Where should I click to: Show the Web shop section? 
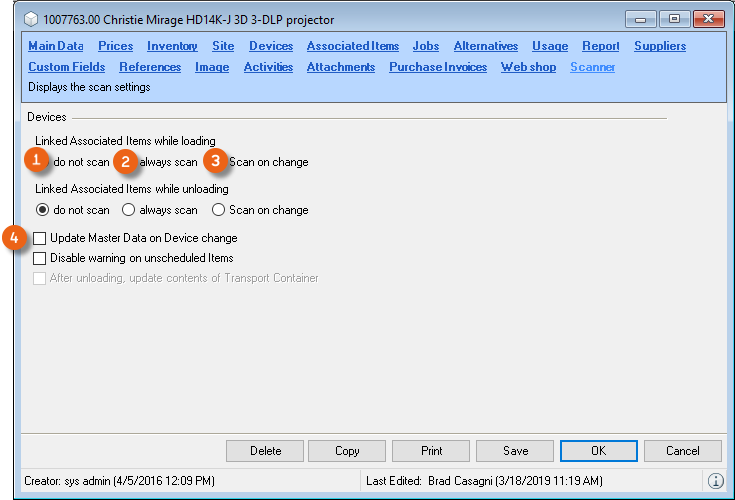pos(528,67)
